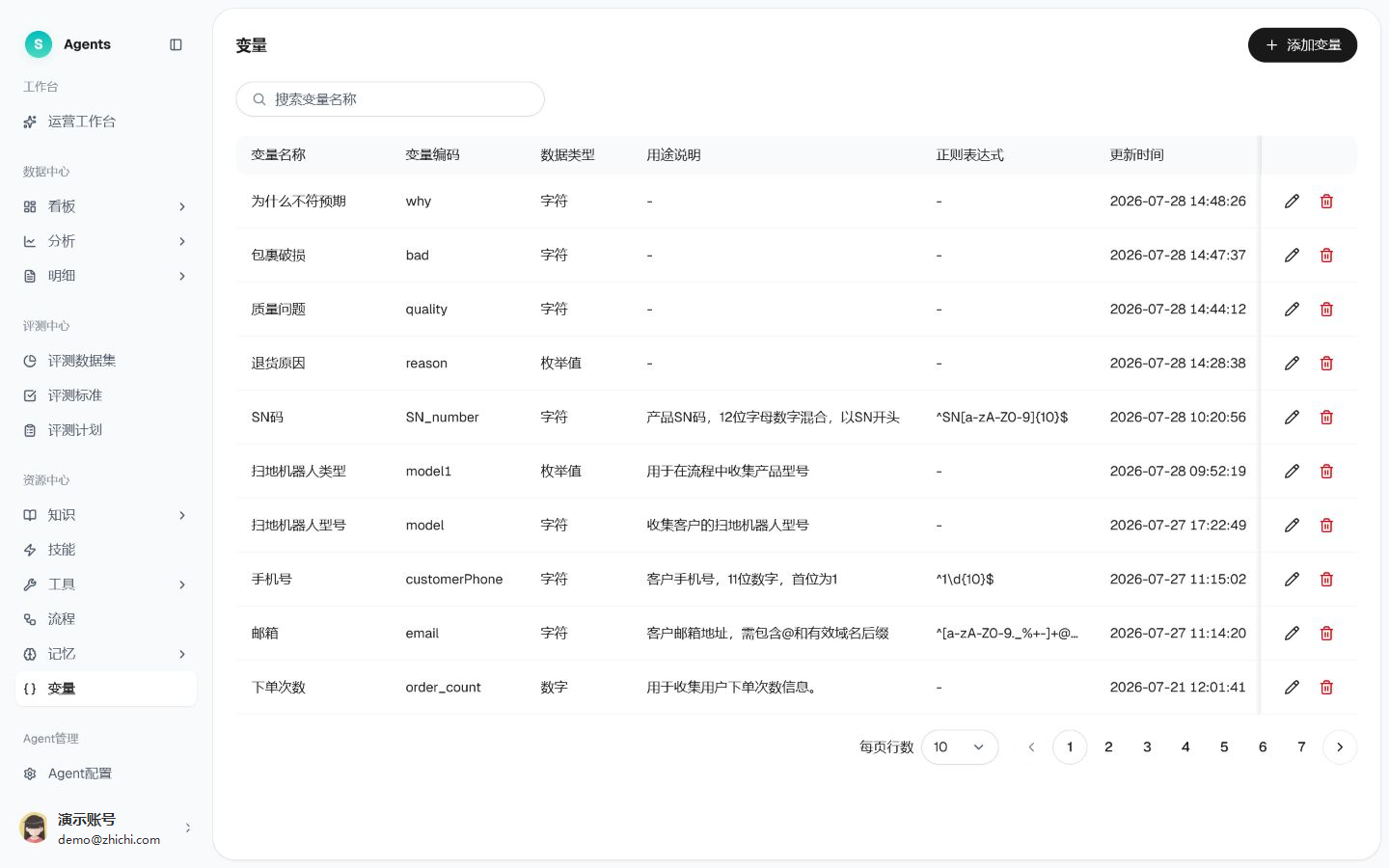Go to next page arrow

click(1340, 747)
